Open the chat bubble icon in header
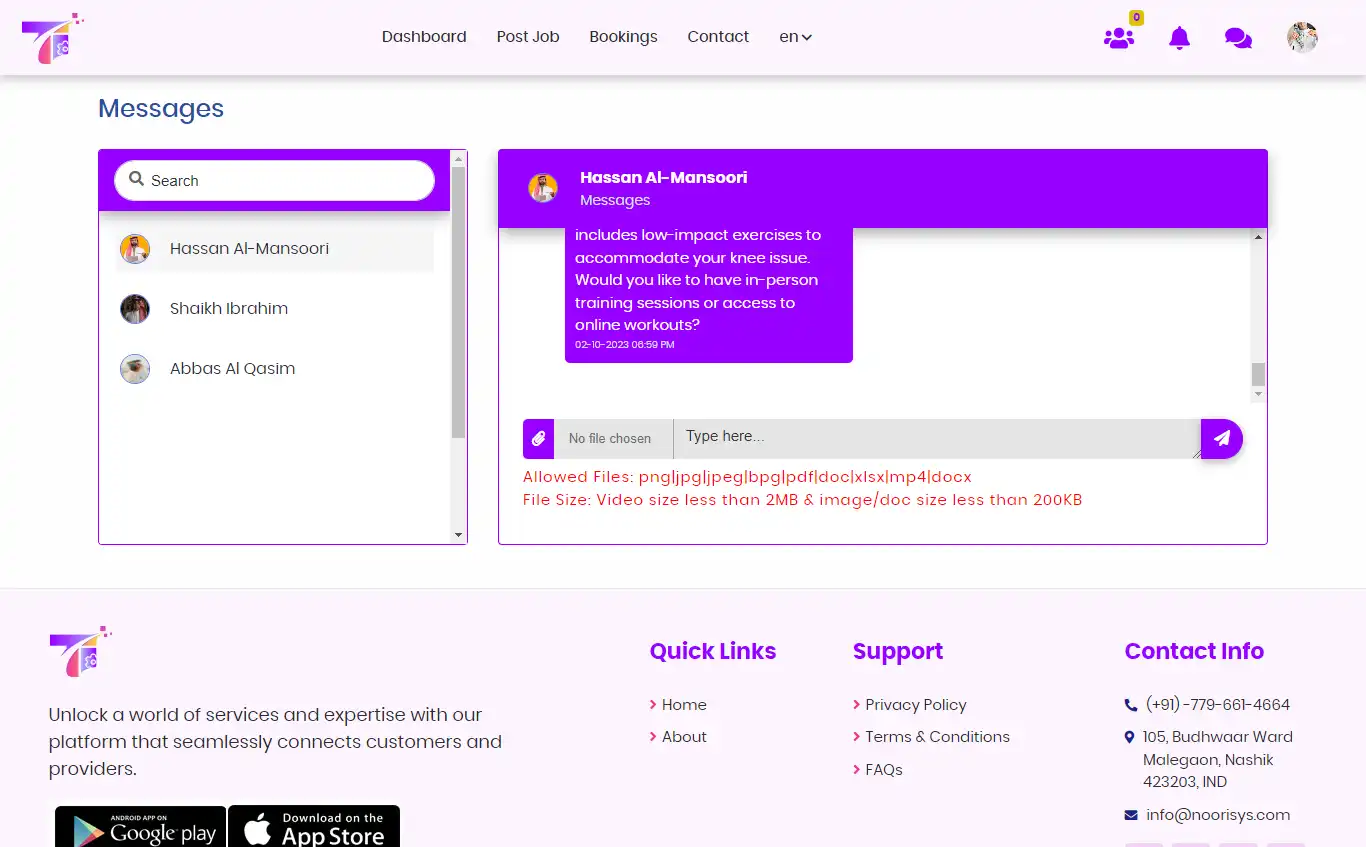This screenshot has height=847, width=1366. click(x=1238, y=37)
